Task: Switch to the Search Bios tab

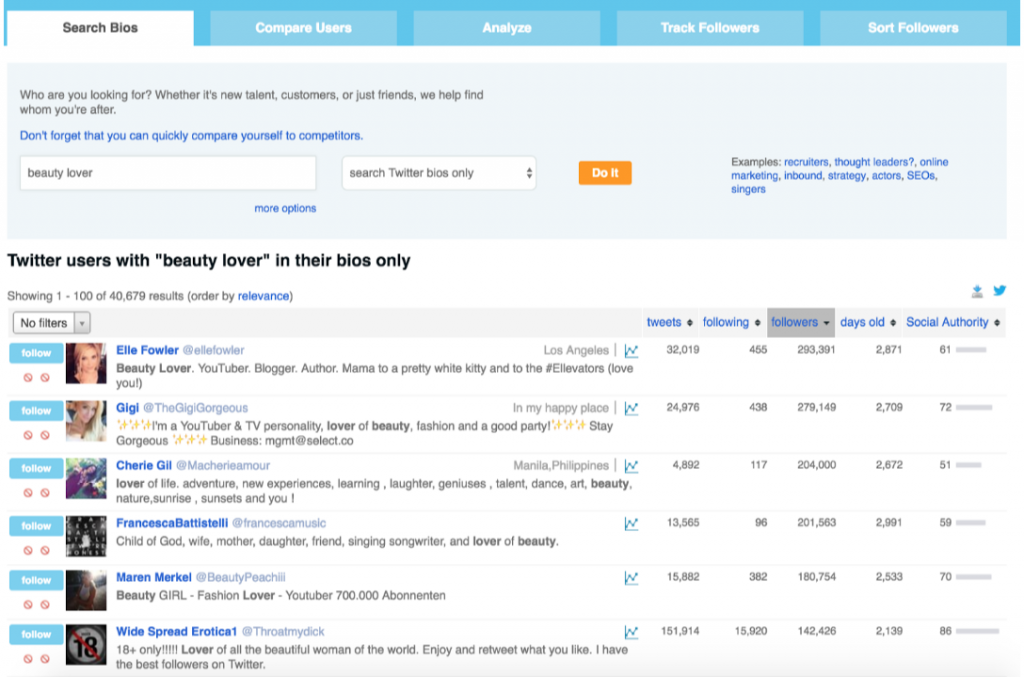Action: tap(100, 28)
